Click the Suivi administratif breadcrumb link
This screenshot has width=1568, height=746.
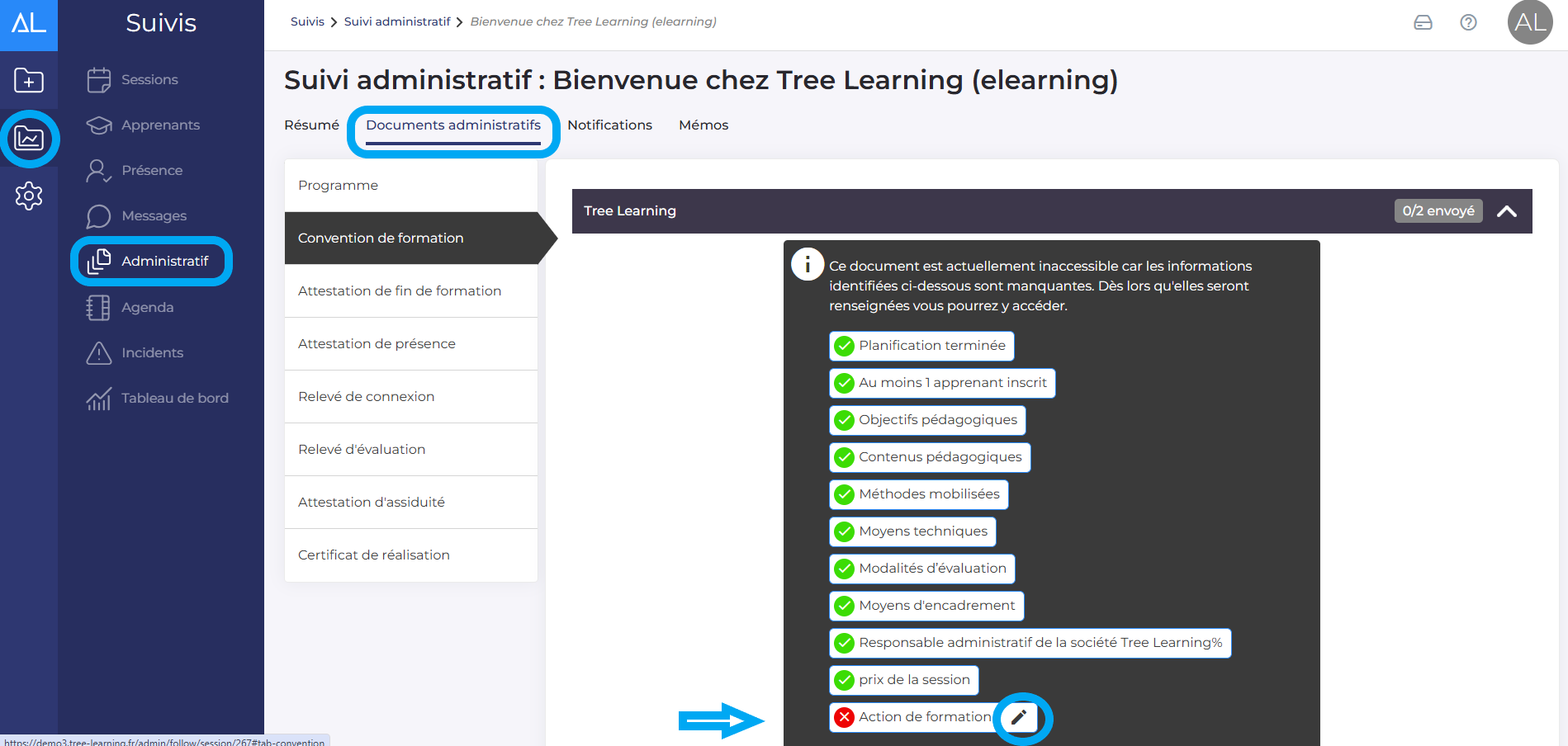point(397,22)
